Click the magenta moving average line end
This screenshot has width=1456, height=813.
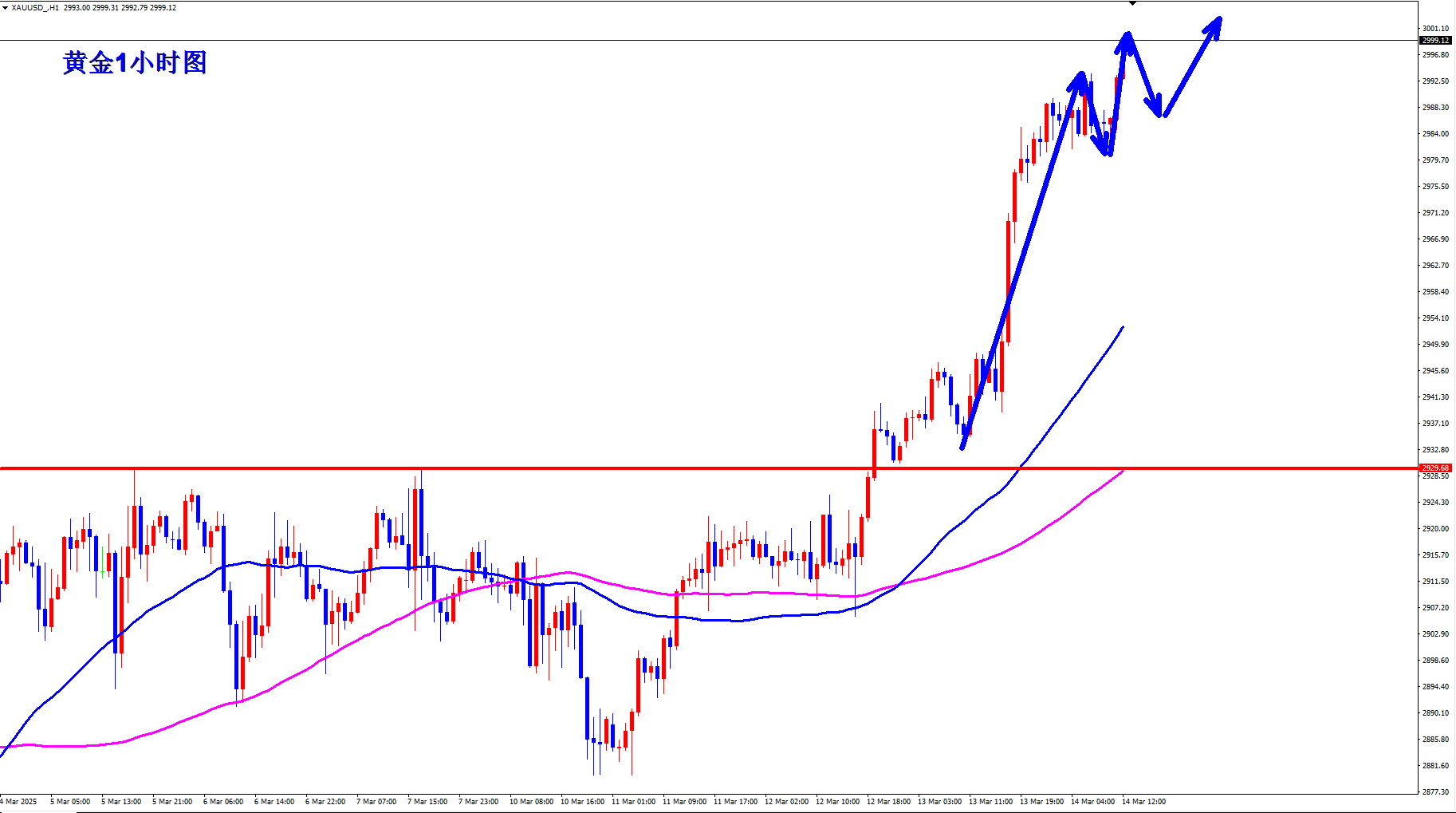click(x=1122, y=472)
